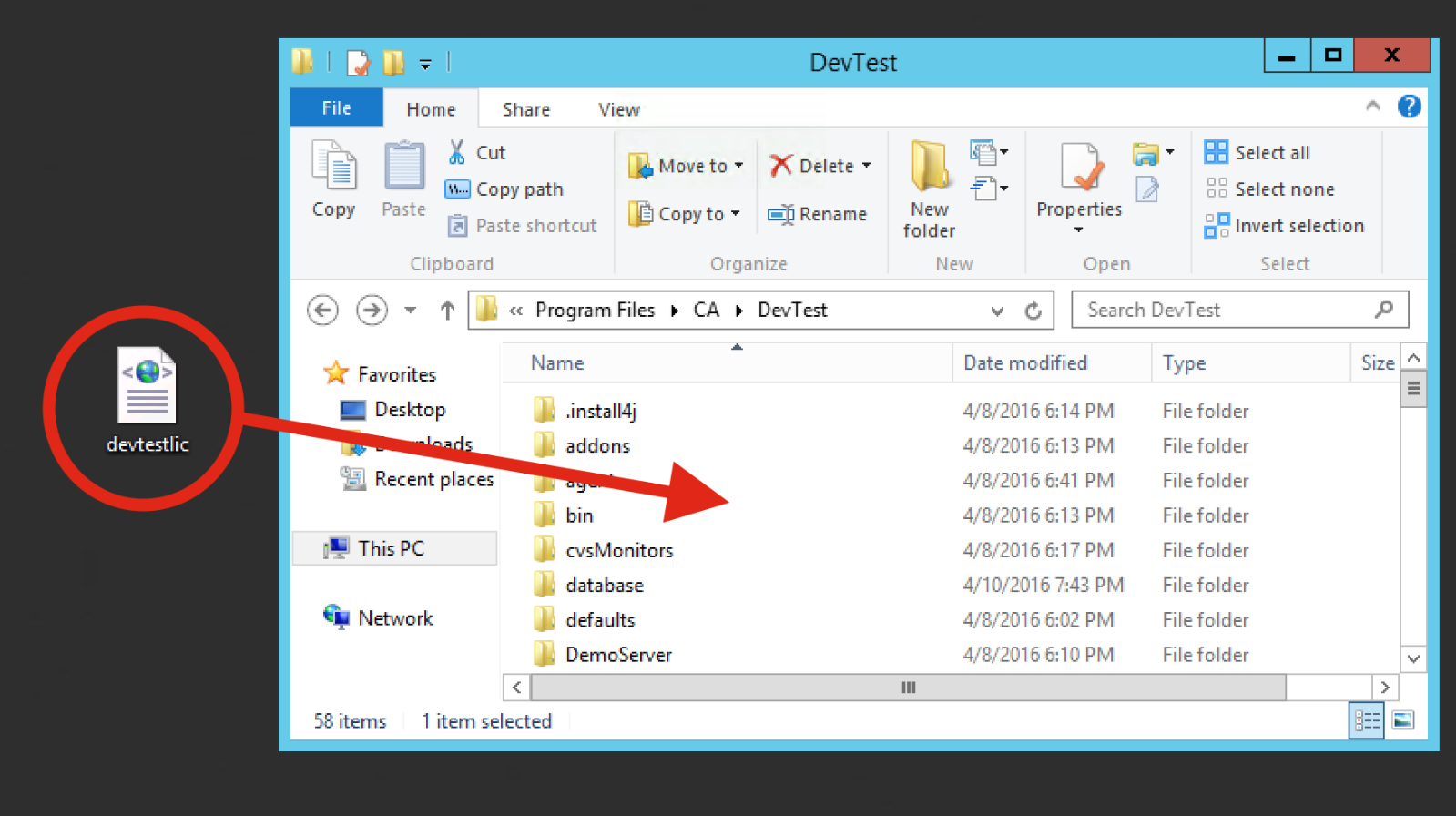Open the Copy to dropdown
This screenshot has height=816, width=1456.
684,214
